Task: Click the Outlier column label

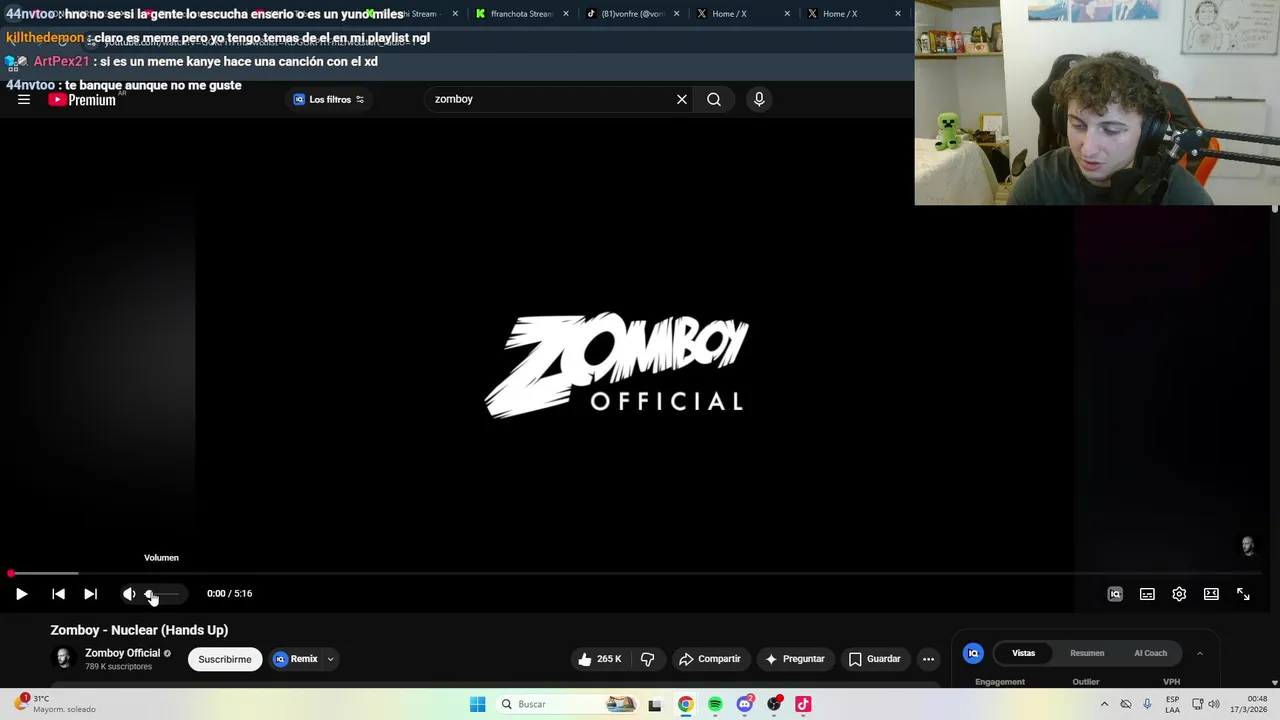Action: pos(1086,682)
